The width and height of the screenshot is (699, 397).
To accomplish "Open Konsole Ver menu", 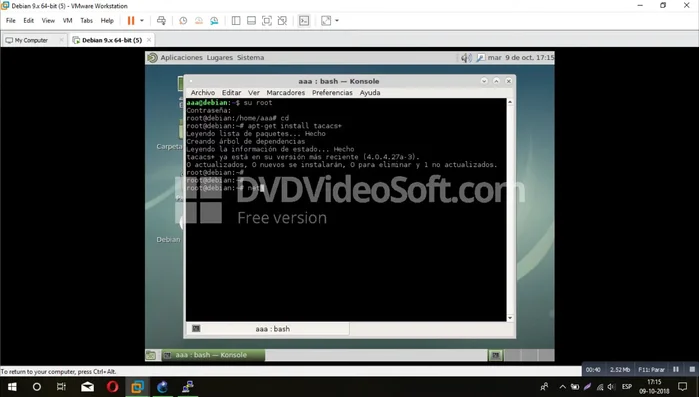I will click(x=254, y=93).
